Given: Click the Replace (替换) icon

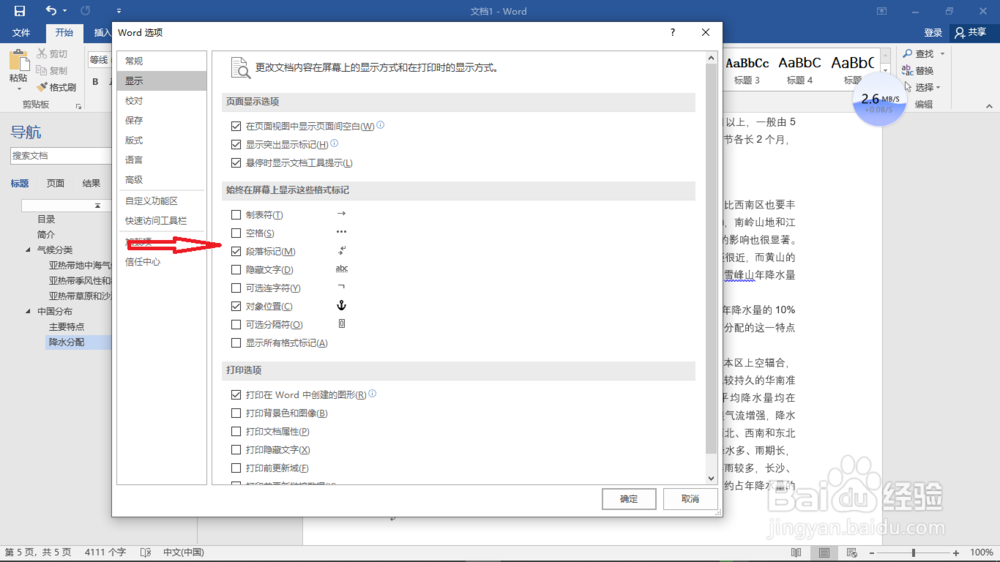Looking at the screenshot, I should click(908, 70).
